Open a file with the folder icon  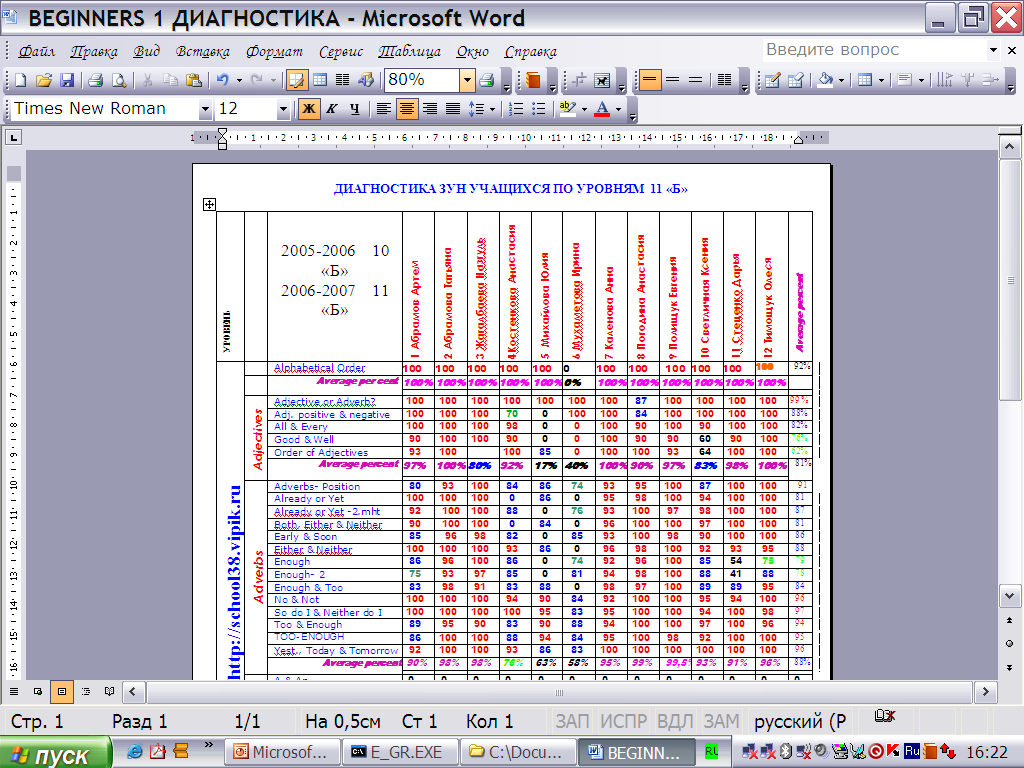44,80
